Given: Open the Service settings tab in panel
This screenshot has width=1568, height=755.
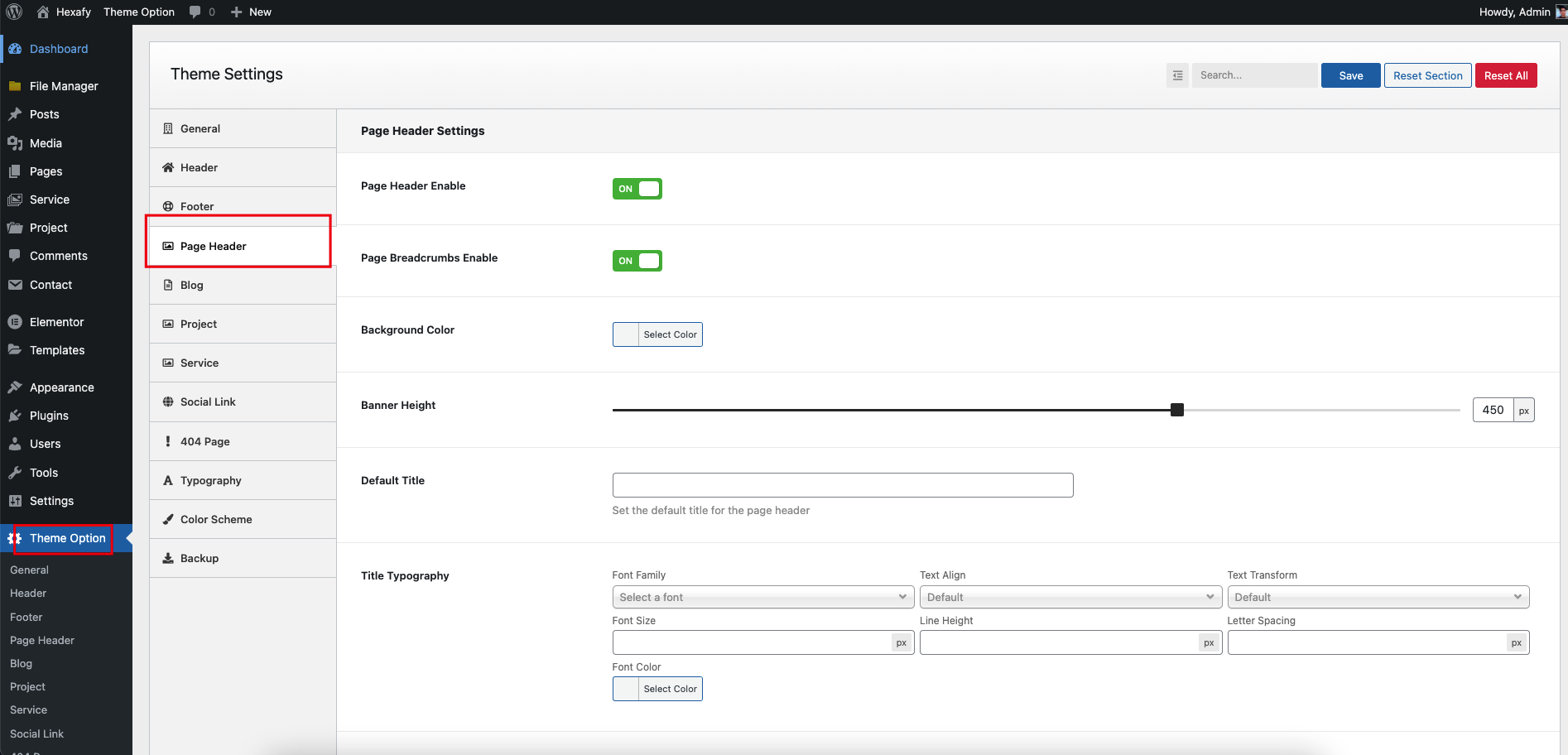Looking at the screenshot, I should coord(243,363).
